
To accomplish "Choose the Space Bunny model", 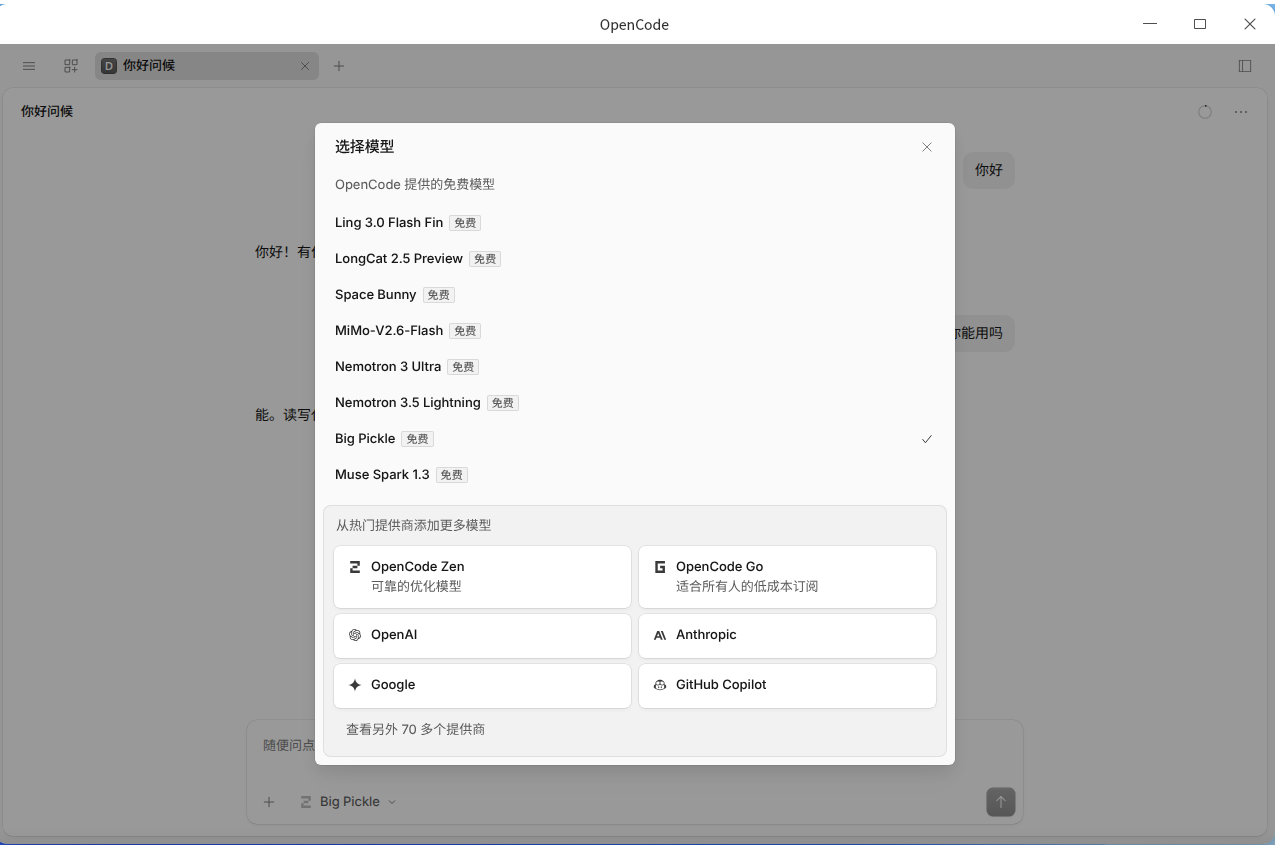I will [635, 295].
